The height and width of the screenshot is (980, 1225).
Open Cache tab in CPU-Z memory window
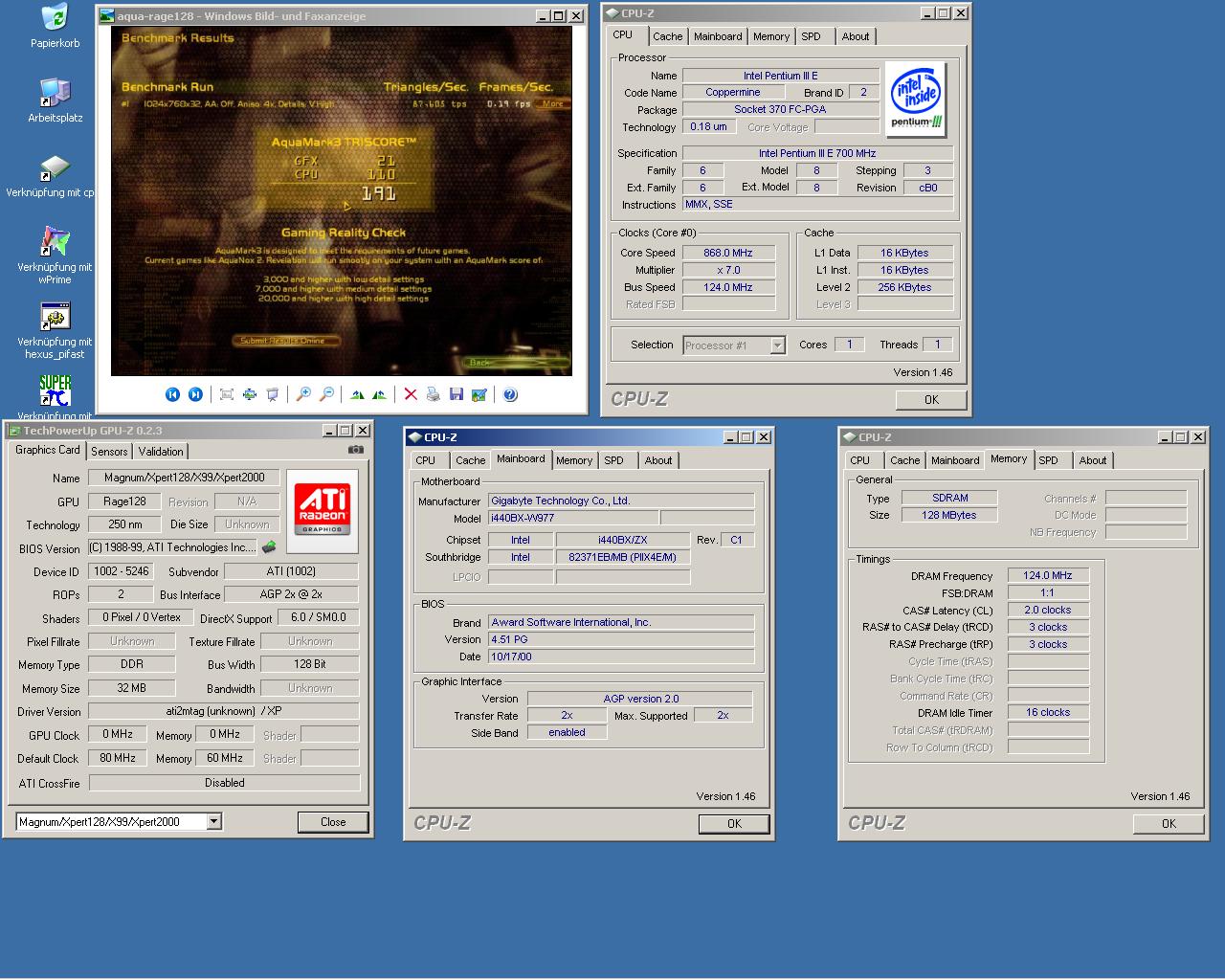pos(905,460)
